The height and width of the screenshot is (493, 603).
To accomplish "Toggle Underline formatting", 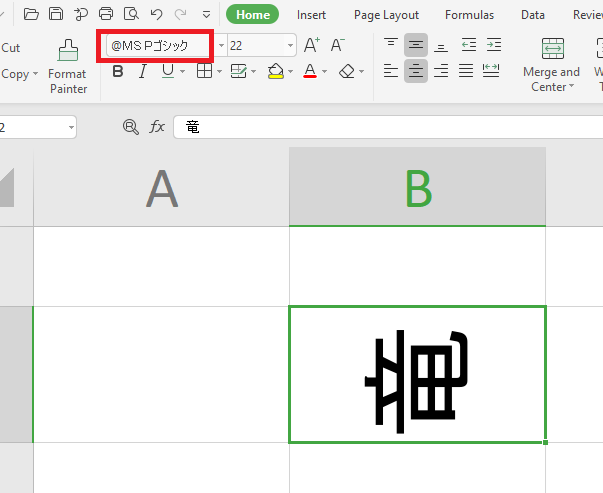I will [x=167, y=71].
